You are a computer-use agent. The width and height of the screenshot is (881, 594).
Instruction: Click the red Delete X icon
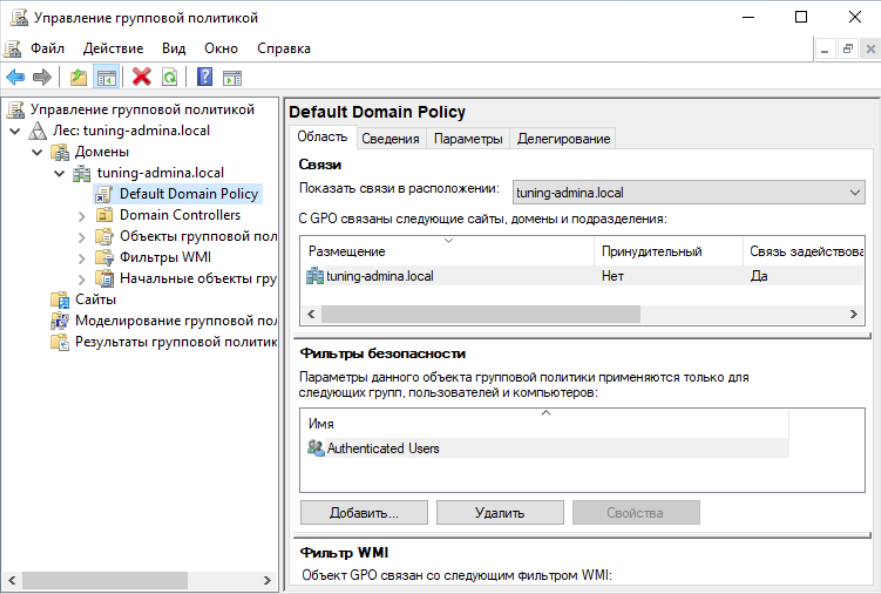[142, 77]
